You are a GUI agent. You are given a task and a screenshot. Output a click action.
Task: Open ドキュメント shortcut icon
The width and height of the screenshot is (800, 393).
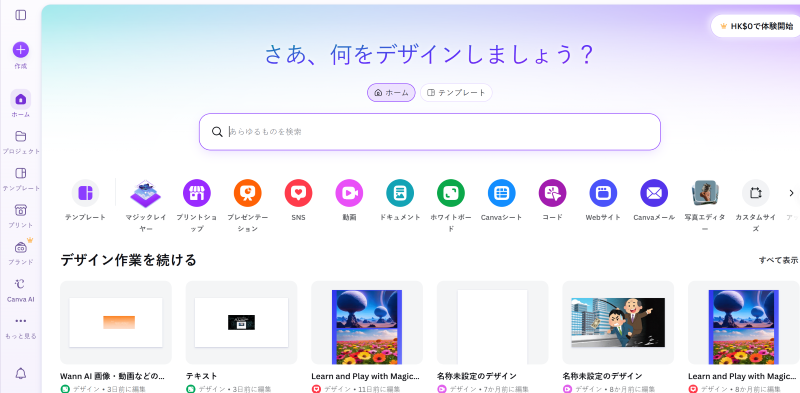pos(400,193)
